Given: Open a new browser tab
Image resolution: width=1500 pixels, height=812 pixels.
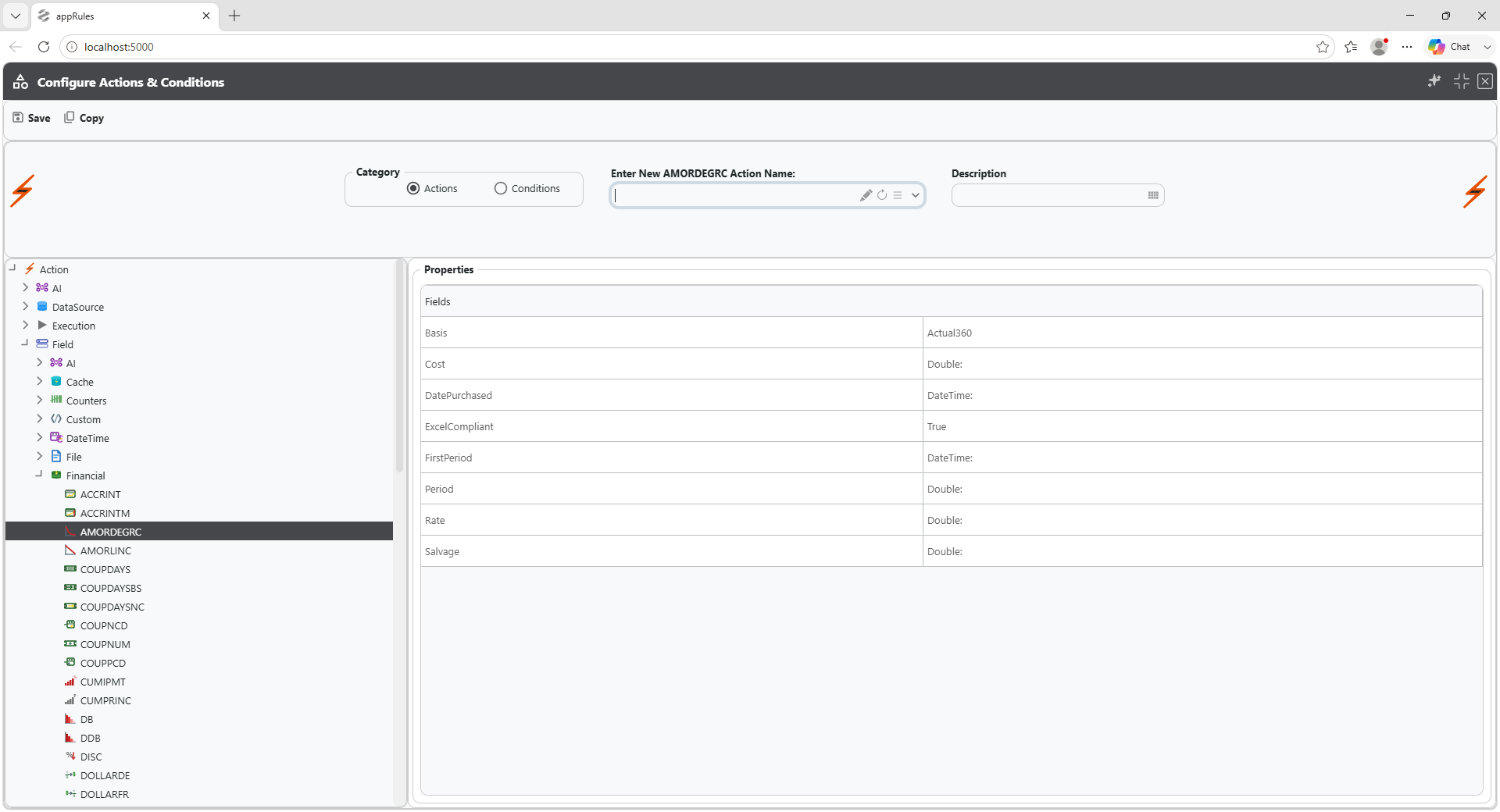Looking at the screenshot, I should pyautogui.click(x=234, y=16).
